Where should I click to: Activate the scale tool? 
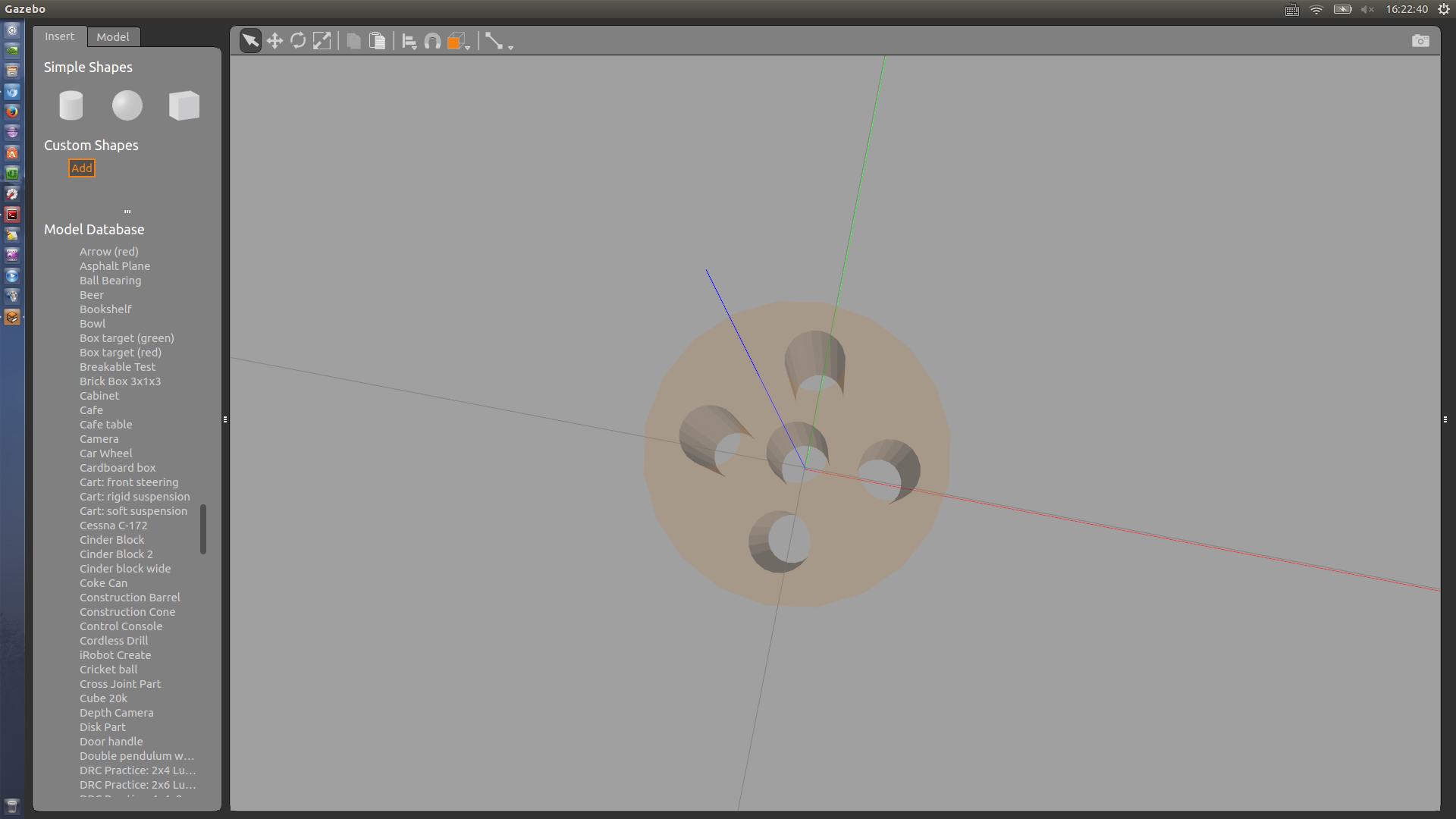click(x=322, y=41)
